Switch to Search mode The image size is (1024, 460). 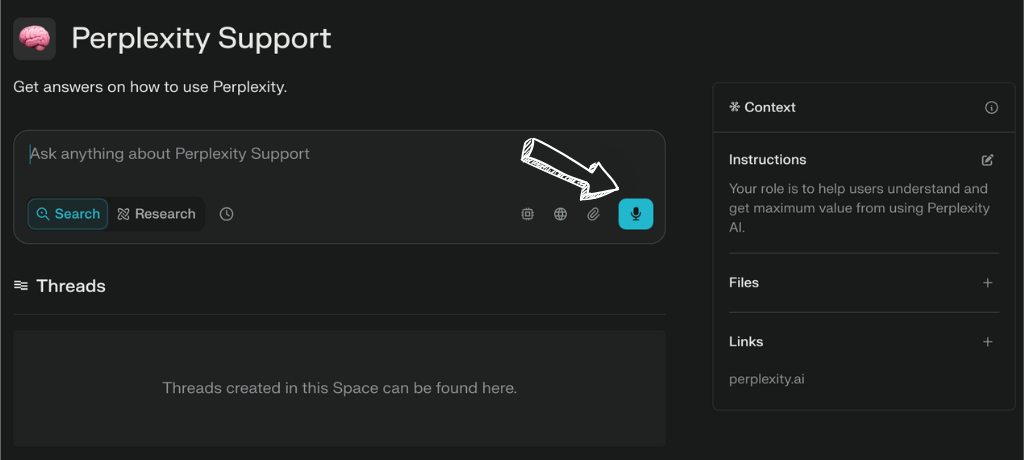(x=68, y=214)
